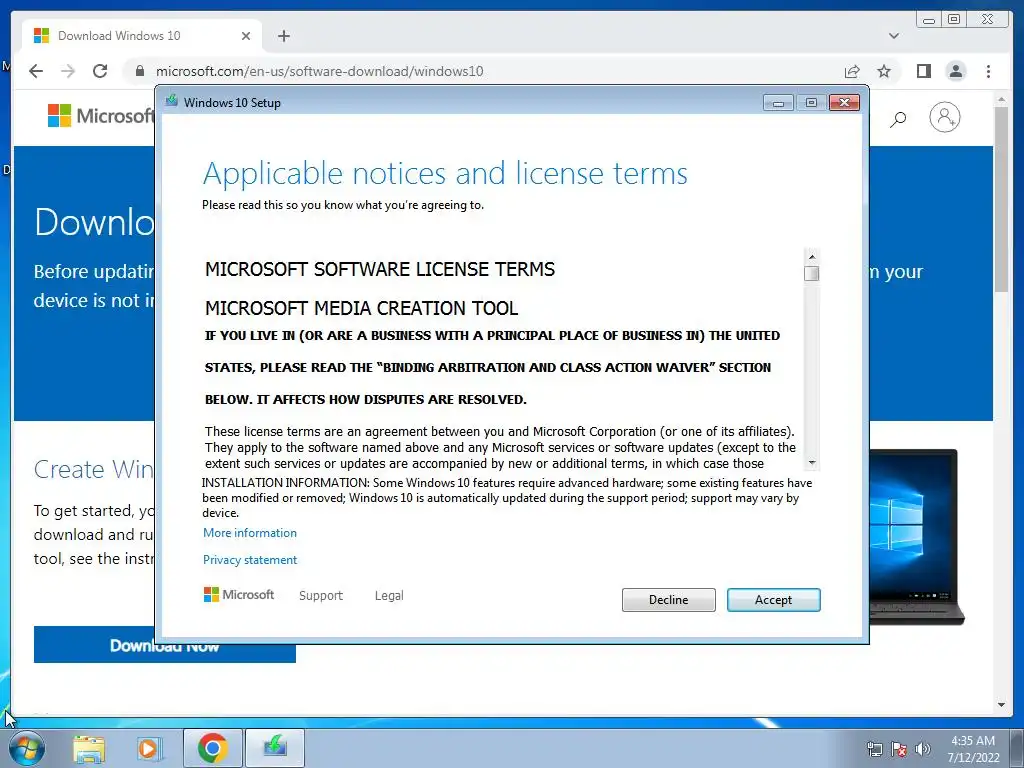The width and height of the screenshot is (1024, 768).
Task: Minimize the Windows 10 Setup window
Action: [778, 103]
